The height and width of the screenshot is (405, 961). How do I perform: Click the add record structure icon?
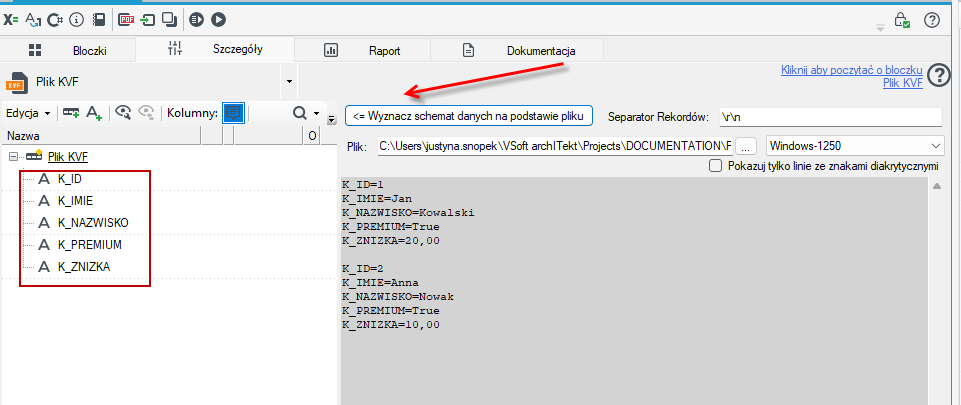pyautogui.click(x=71, y=113)
